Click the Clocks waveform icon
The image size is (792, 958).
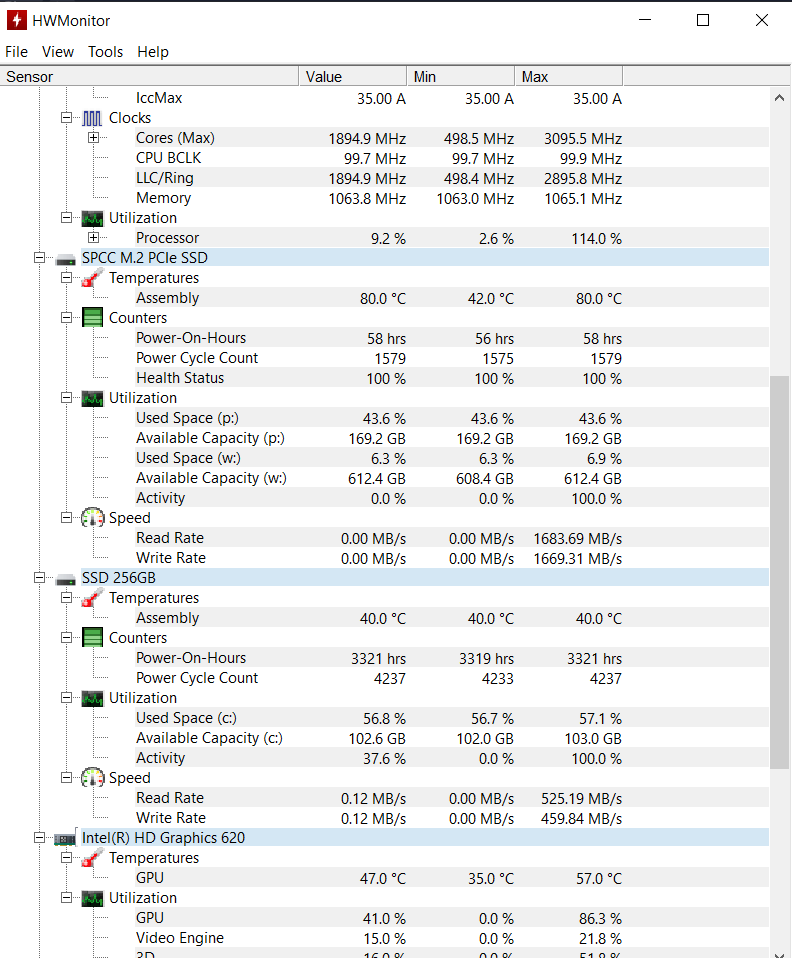coord(92,118)
